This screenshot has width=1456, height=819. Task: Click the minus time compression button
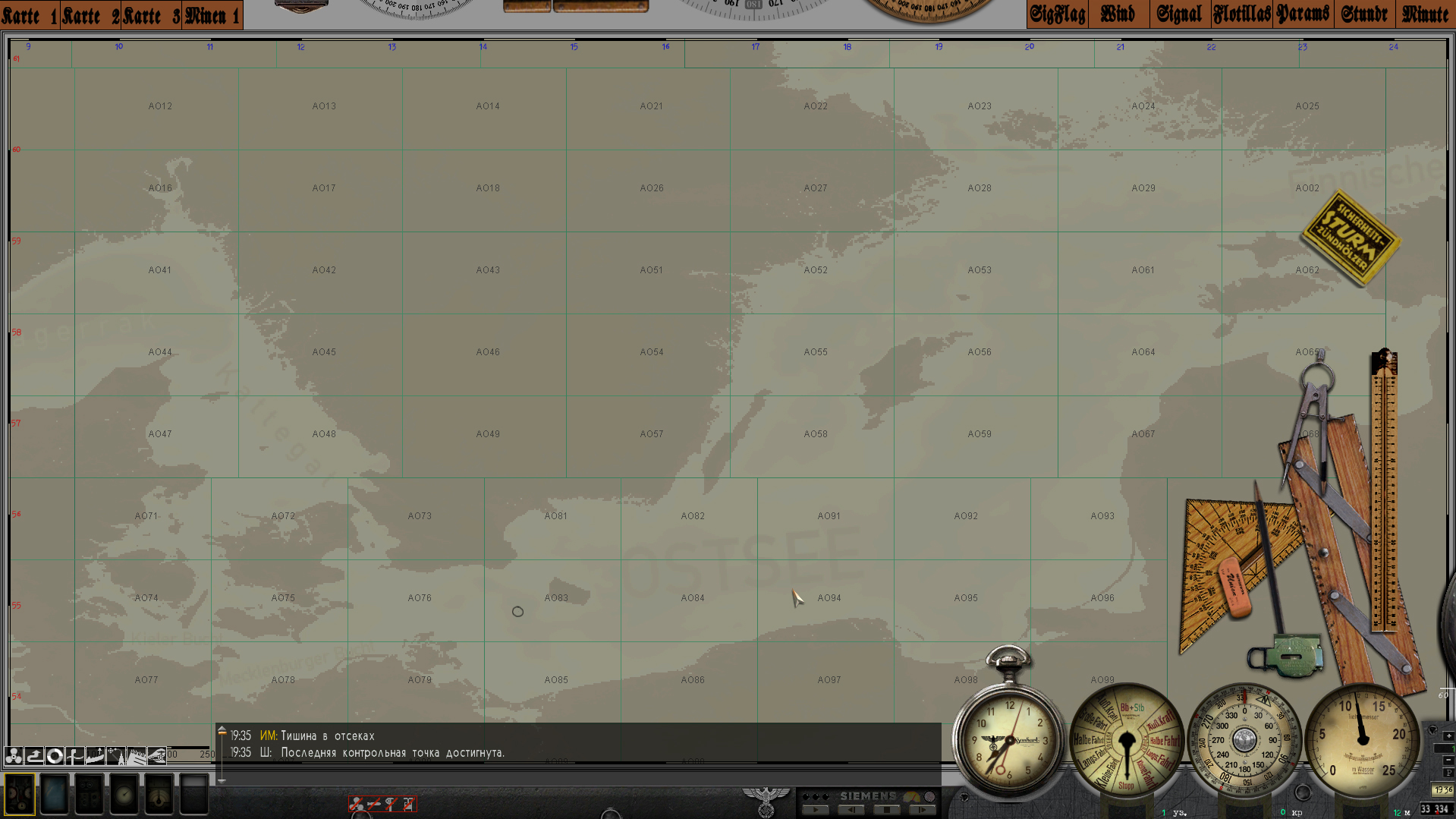click(x=1448, y=761)
